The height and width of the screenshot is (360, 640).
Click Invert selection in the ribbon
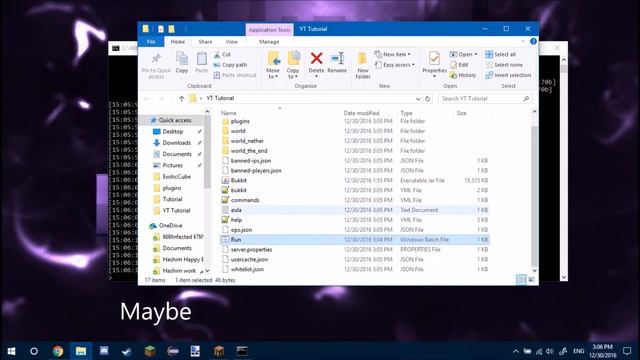[508, 75]
